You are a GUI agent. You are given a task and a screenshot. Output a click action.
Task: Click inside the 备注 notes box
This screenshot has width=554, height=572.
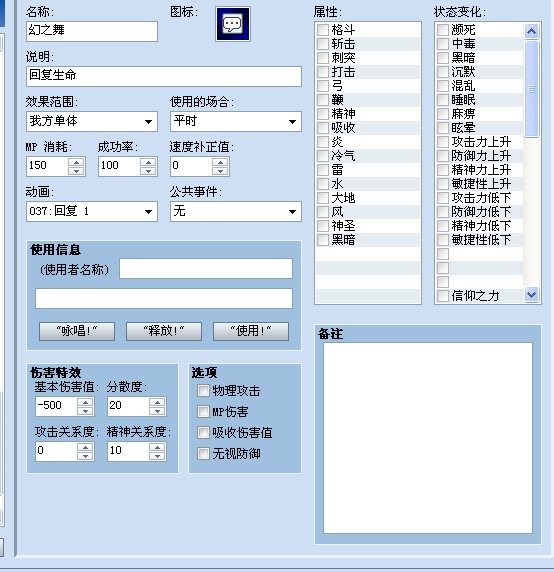click(x=428, y=438)
